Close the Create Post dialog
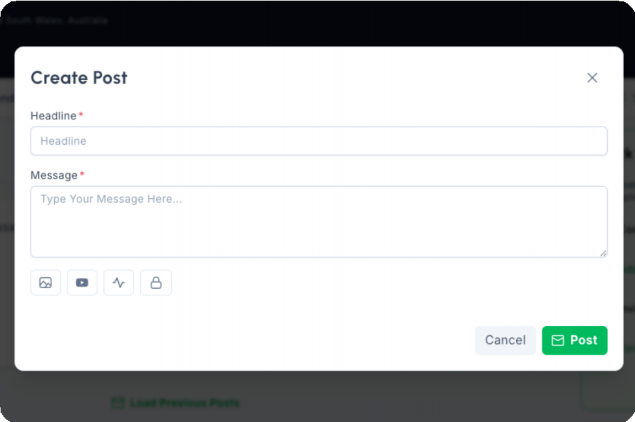 click(592, 78)
